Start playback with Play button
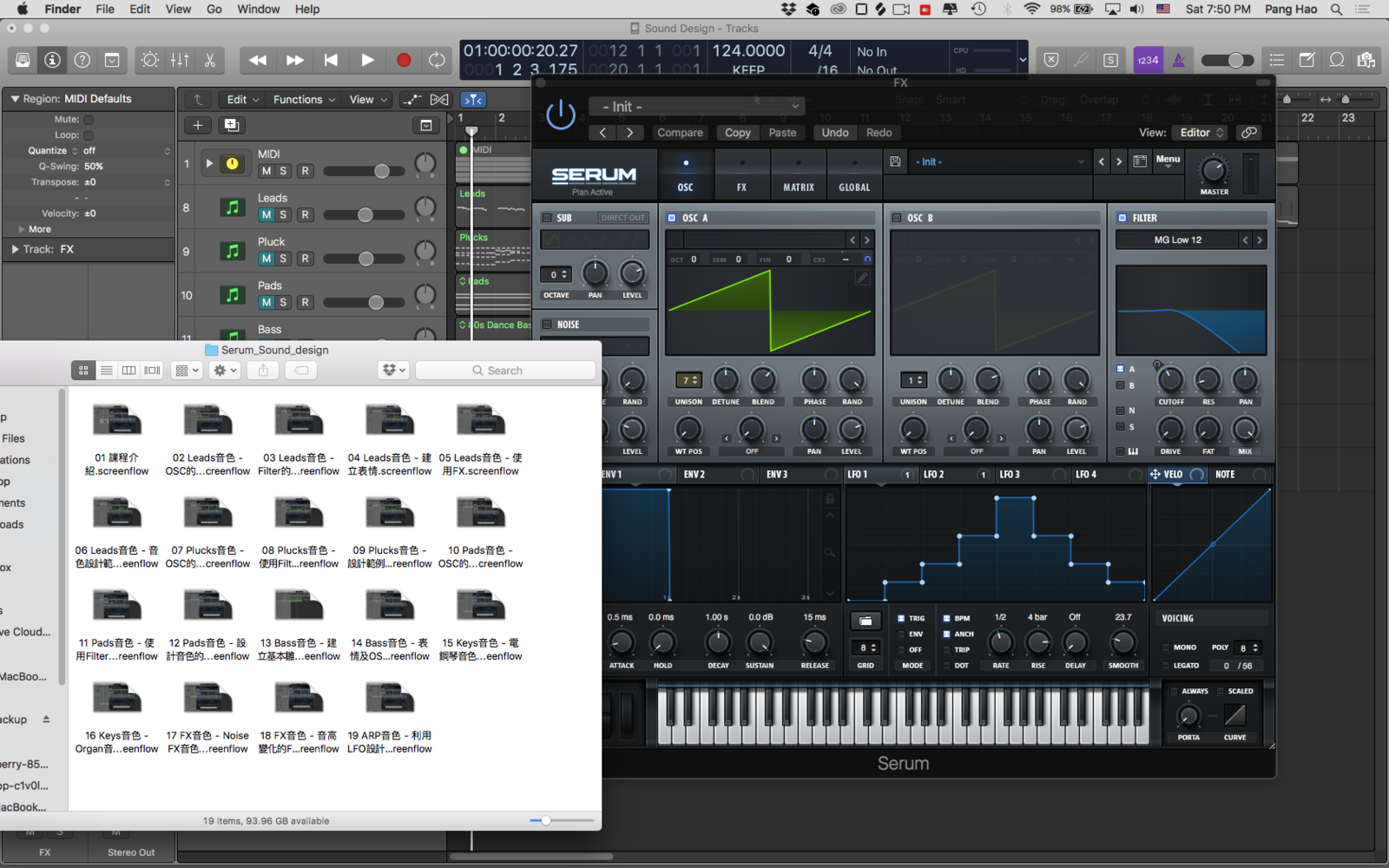The image size is (1389, 868). point(367,60)
